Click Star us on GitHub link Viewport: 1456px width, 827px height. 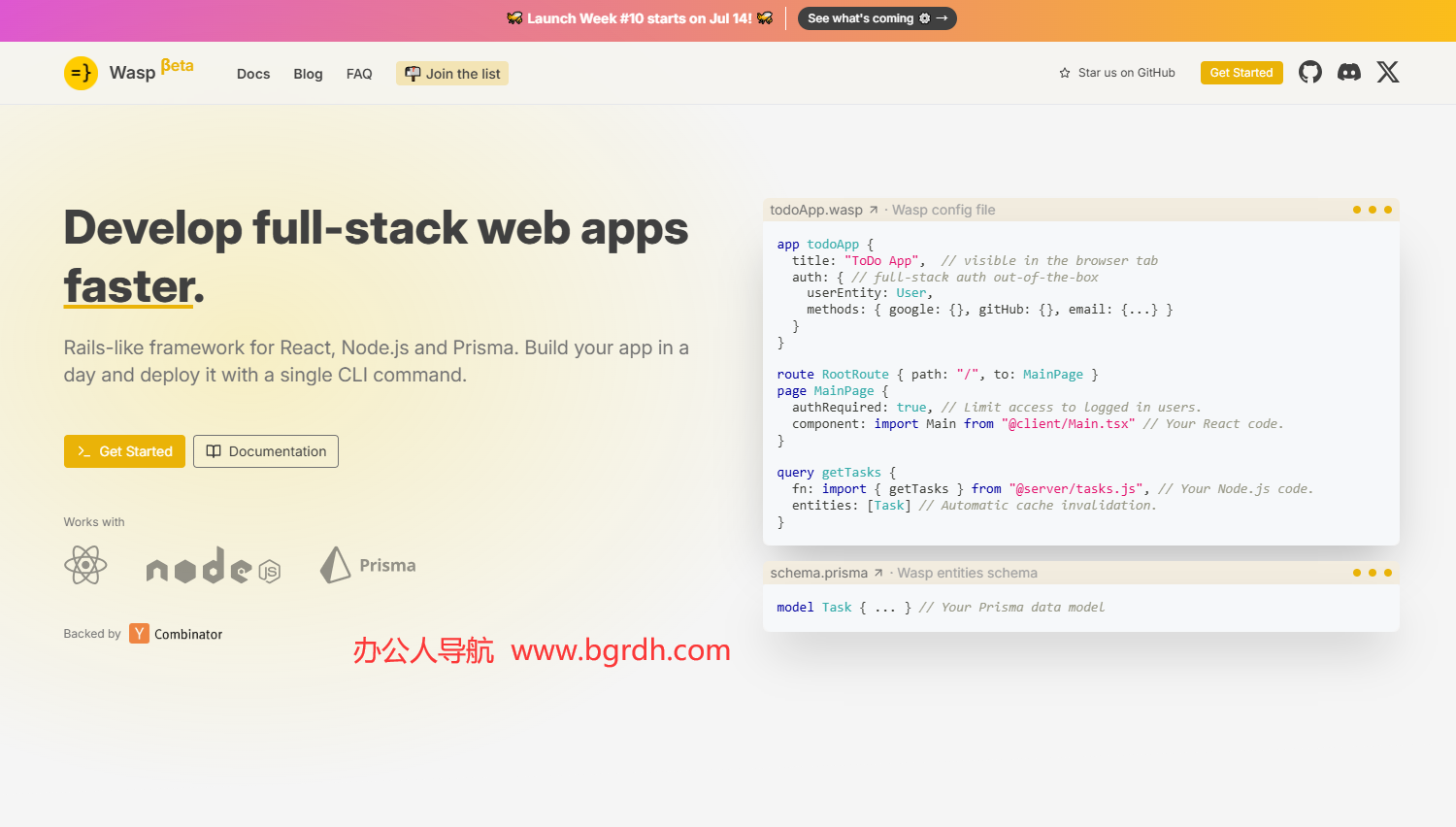(x=1126, y=73)
